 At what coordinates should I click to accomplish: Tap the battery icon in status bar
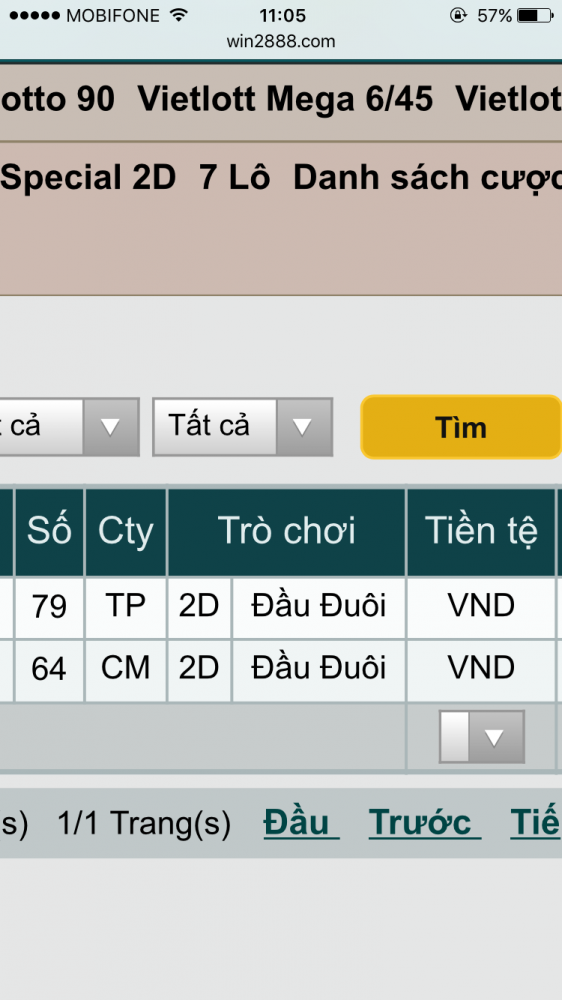(x=535, y=15)
